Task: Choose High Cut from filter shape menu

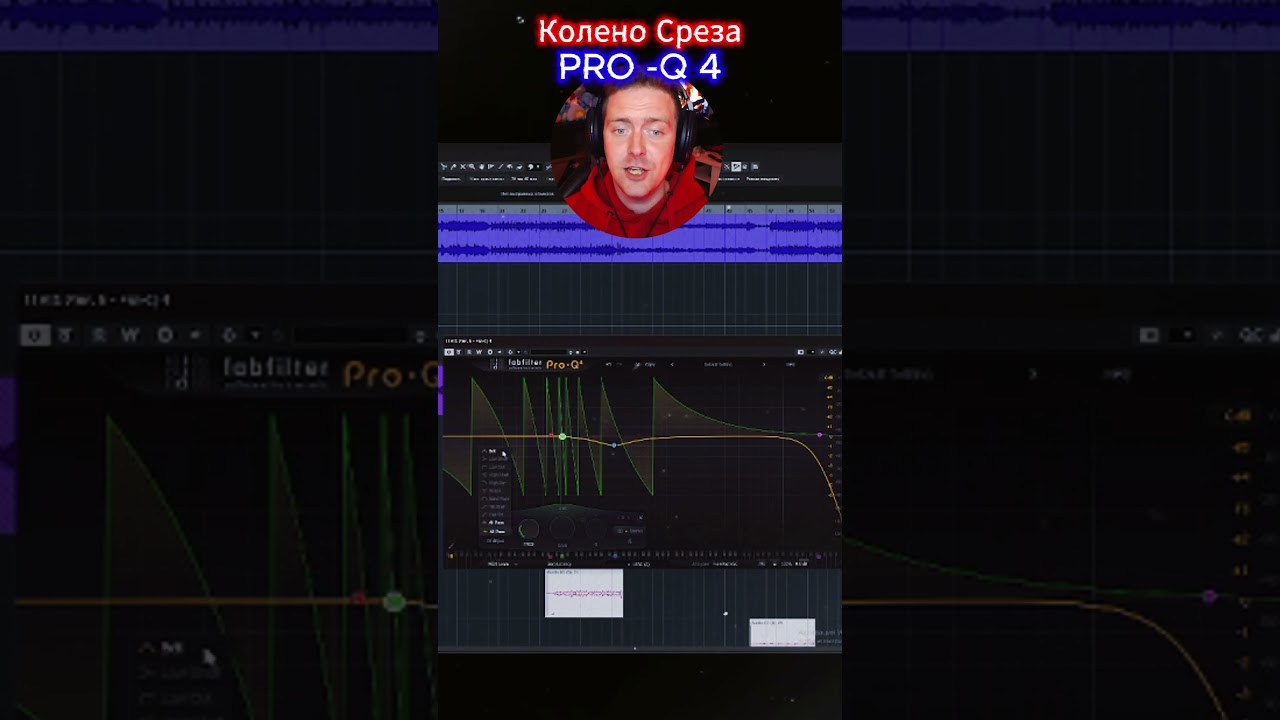Action: point(493,483)
